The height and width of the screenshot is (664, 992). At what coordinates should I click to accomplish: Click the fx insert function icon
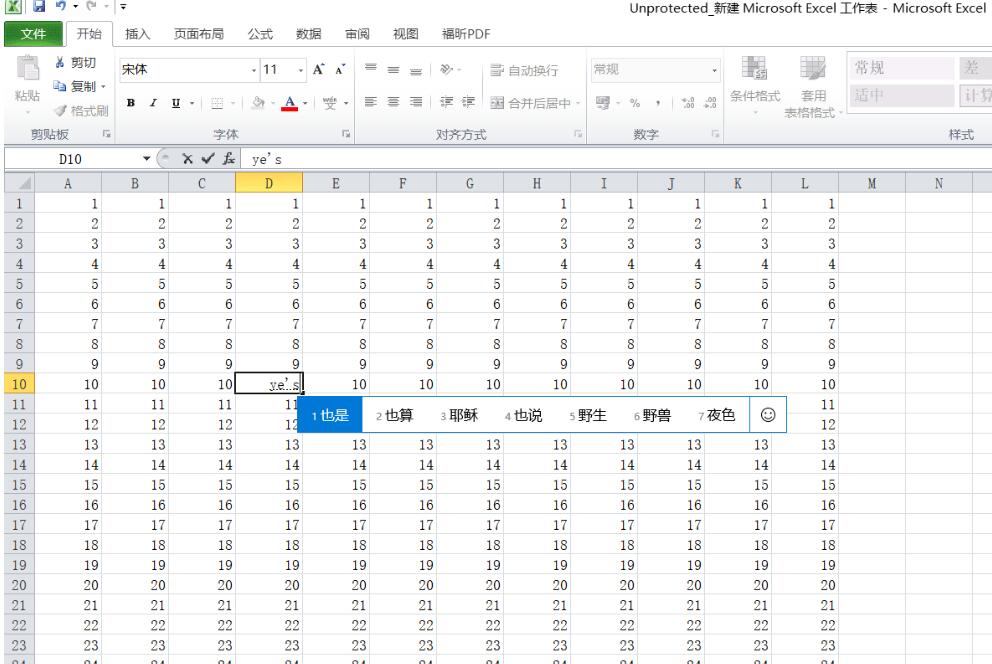(x=229, y=159)
